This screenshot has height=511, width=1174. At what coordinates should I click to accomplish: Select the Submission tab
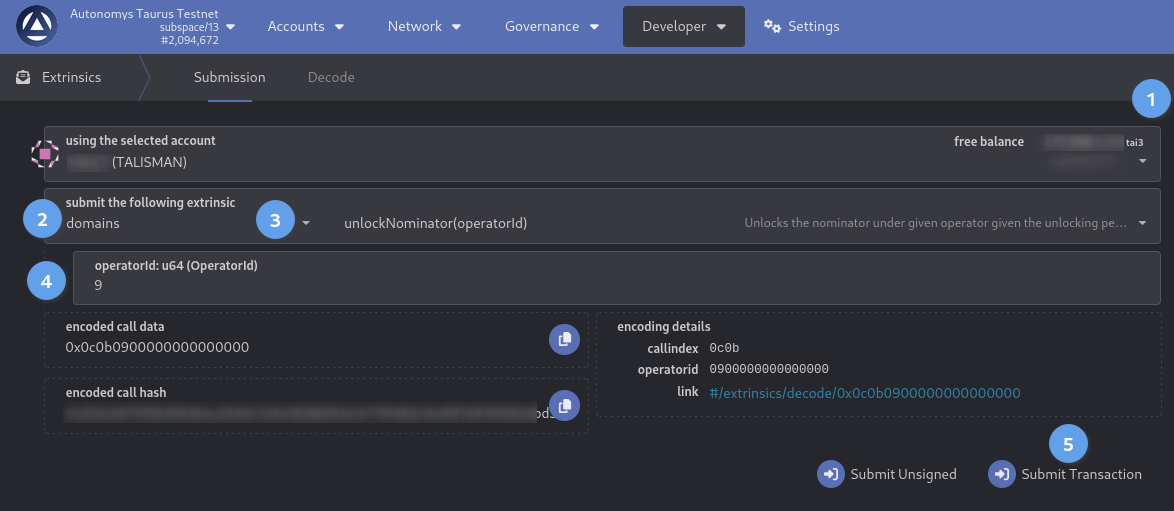point(229,77)
